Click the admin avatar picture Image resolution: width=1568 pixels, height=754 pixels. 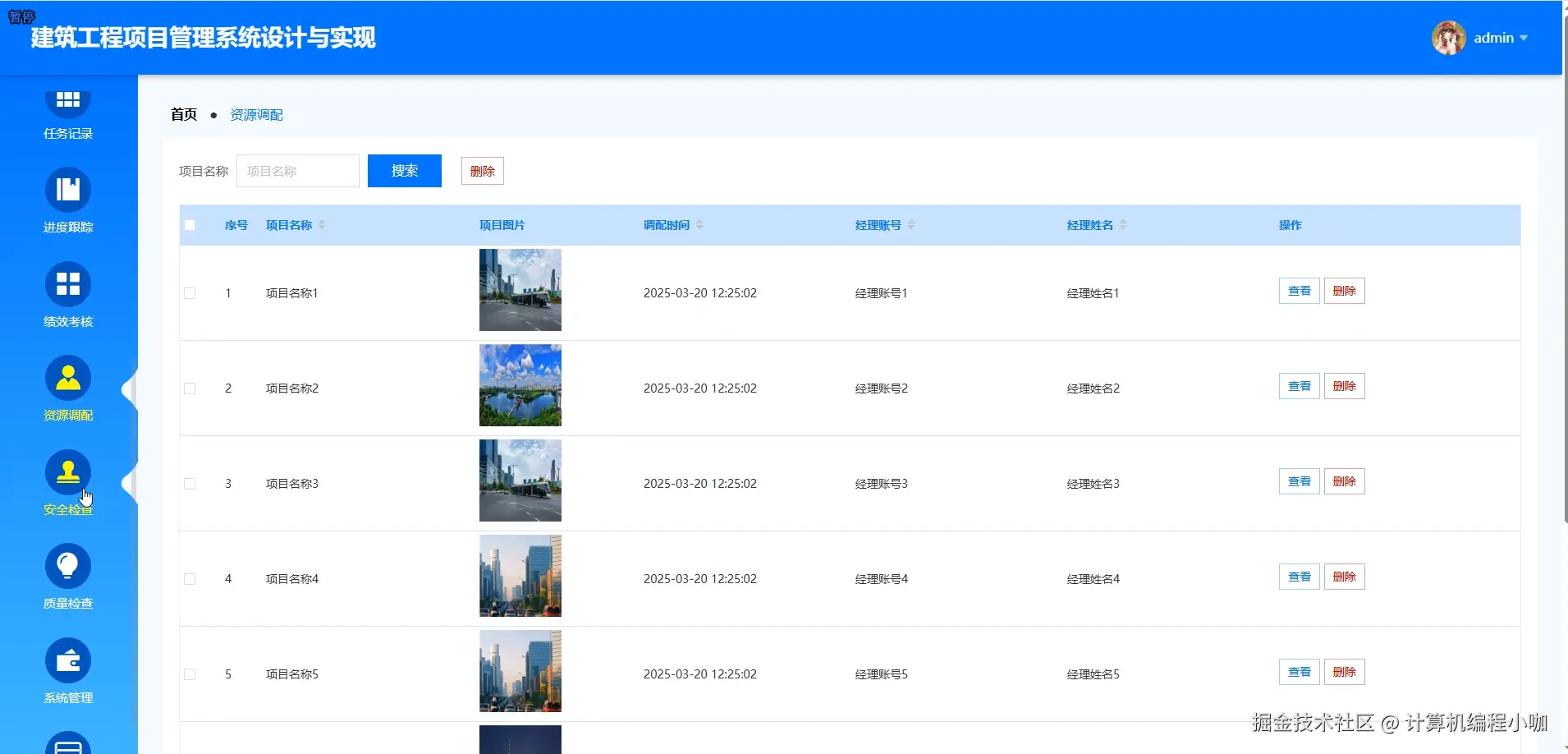point(1449,38)
